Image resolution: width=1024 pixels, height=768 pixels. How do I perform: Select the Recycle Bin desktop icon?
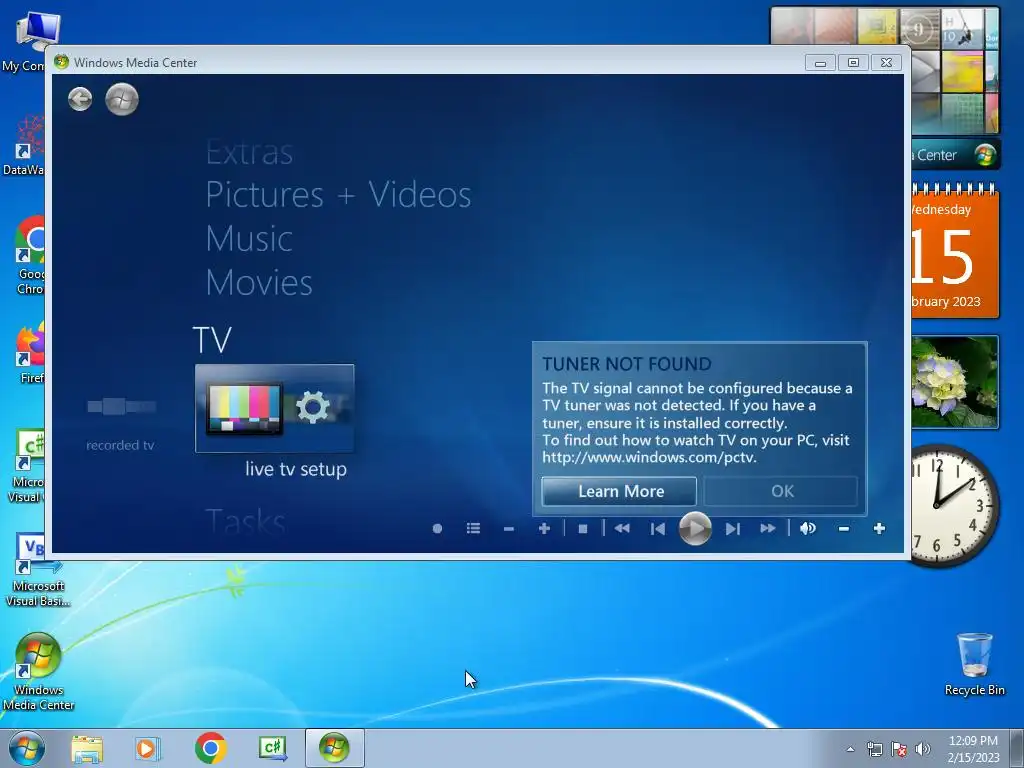(974, 664)
